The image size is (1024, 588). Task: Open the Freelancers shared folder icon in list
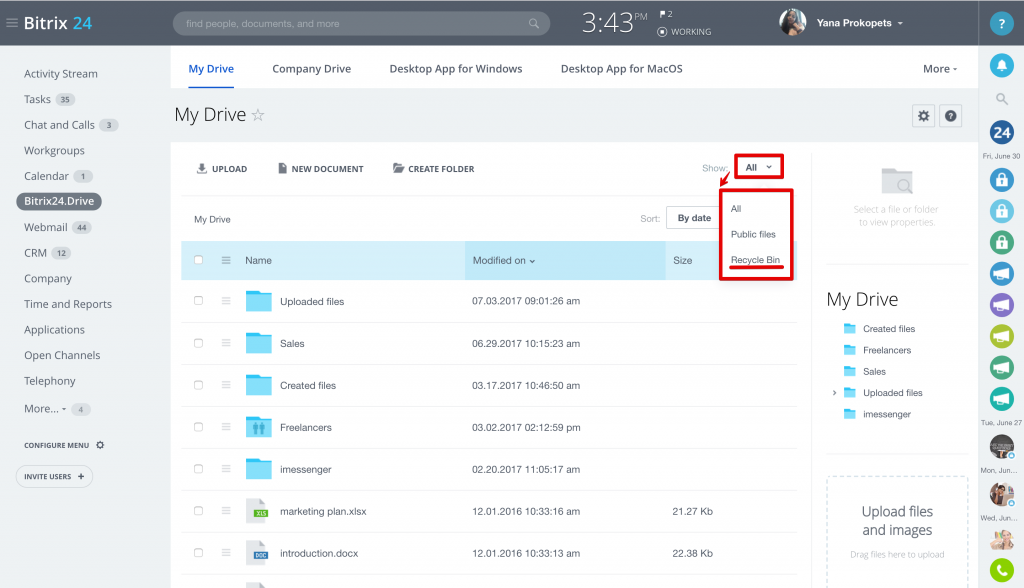point(259,427)
